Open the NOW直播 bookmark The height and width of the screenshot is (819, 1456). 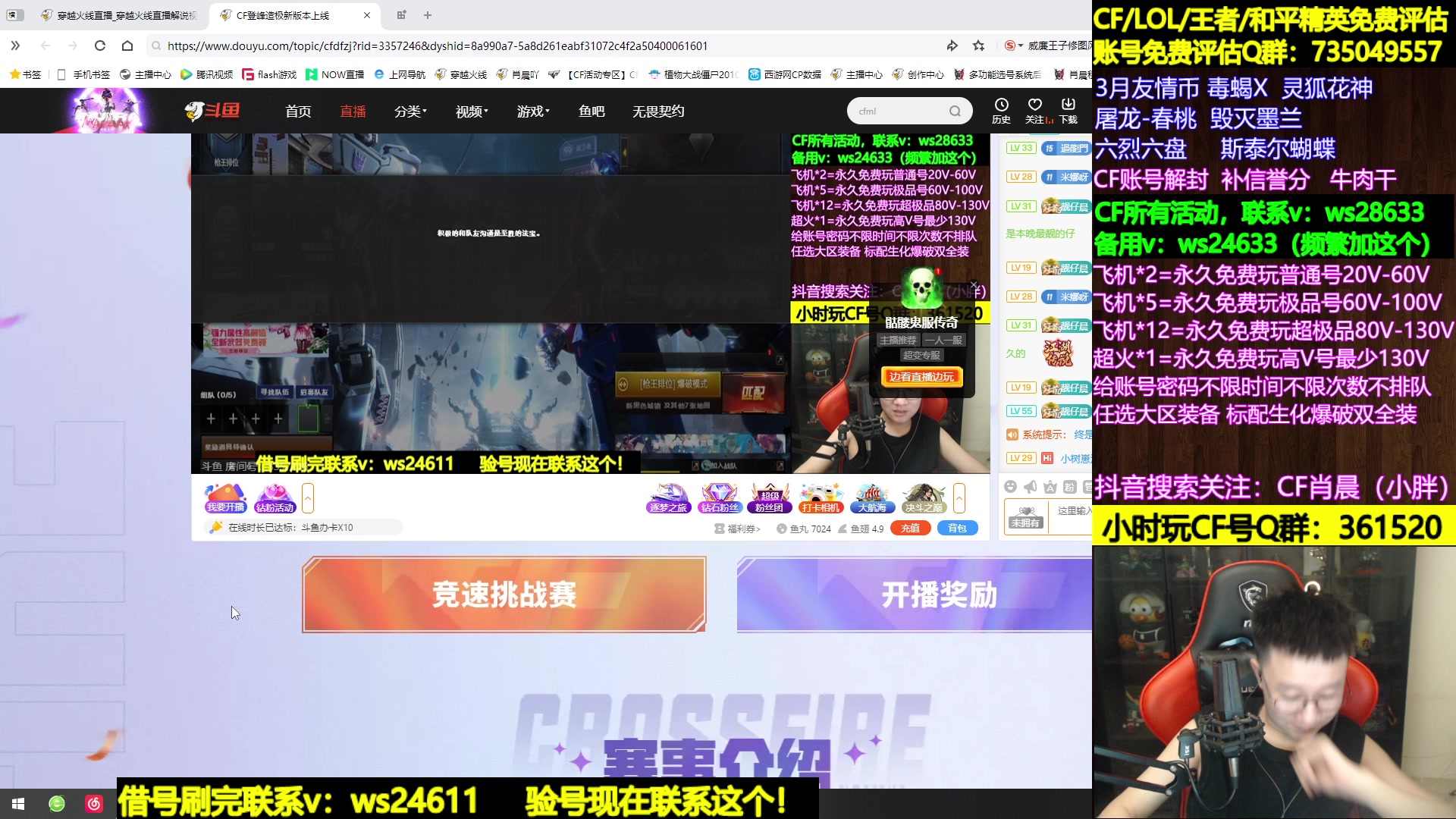(x=334, y=74)
